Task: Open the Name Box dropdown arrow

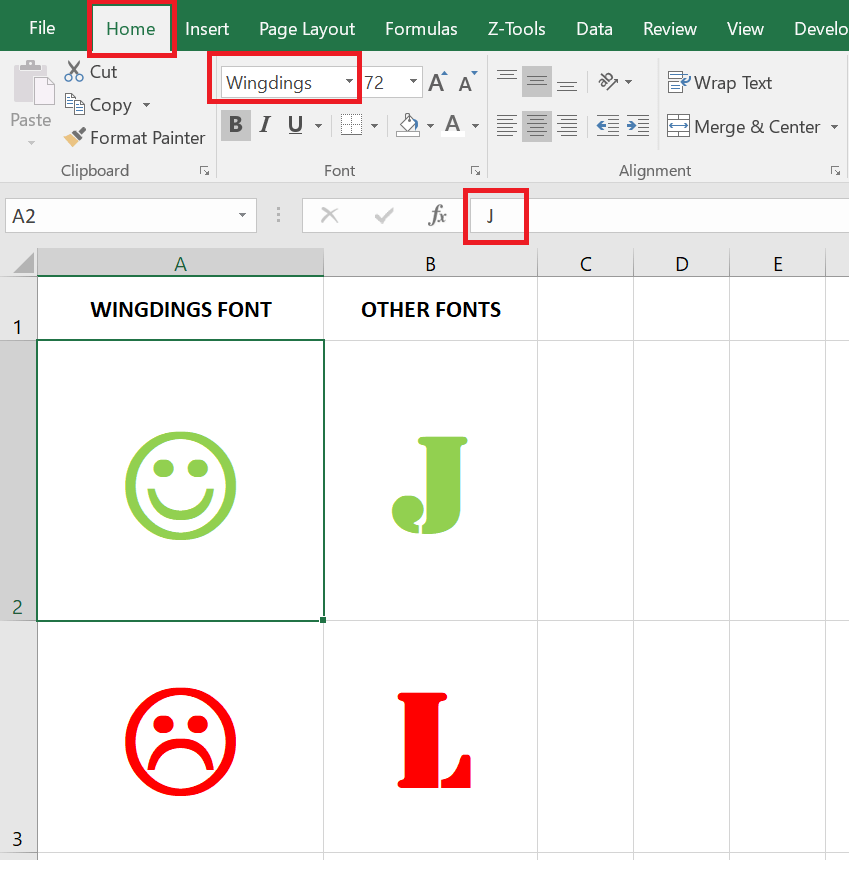Action: coord(242,215)
